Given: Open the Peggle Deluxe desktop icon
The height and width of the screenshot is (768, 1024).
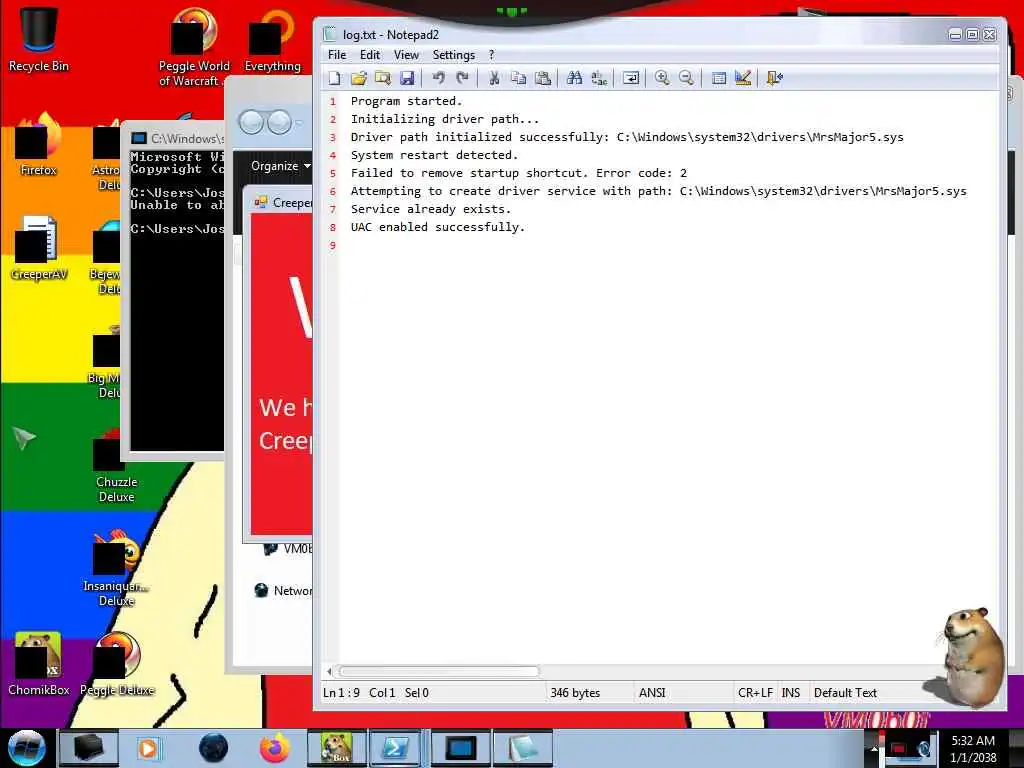Looking at the screenshot, I should coord(117,664).
